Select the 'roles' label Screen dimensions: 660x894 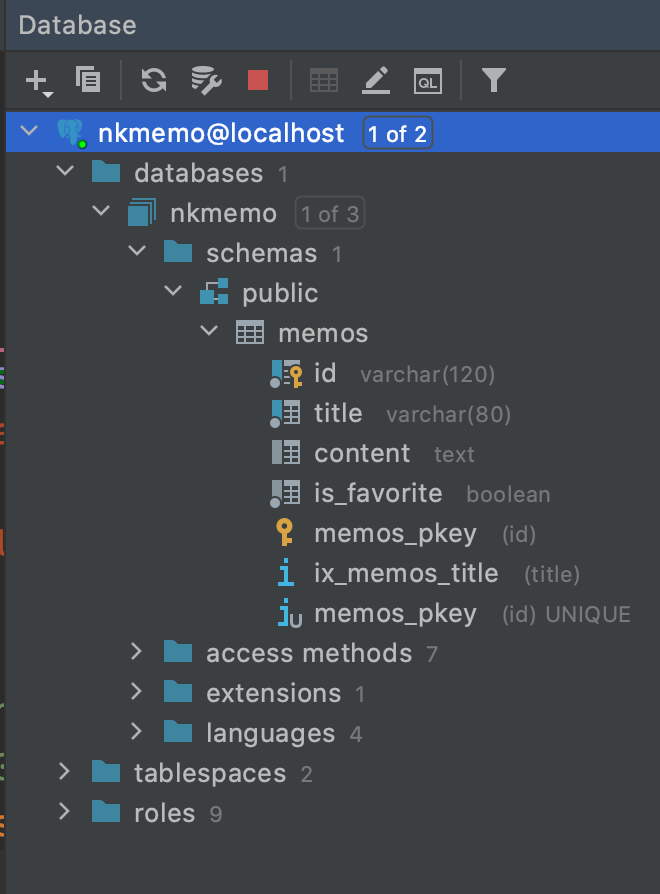coord(164,814)
